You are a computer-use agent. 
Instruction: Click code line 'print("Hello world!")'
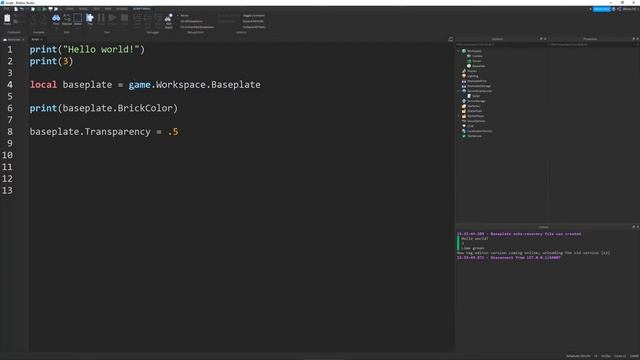tap(87, 49)
